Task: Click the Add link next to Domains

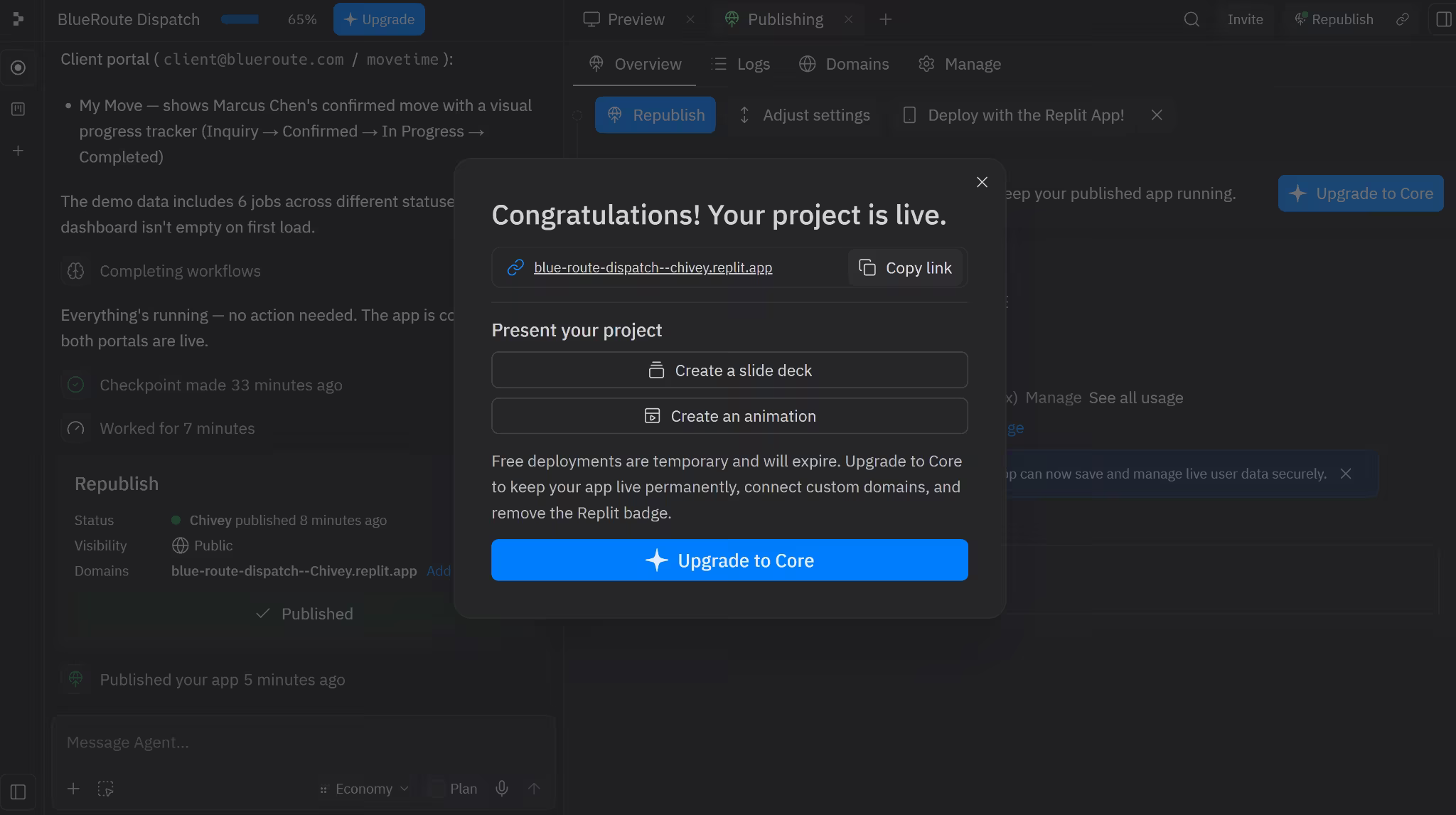Action: tap(439, 571)
